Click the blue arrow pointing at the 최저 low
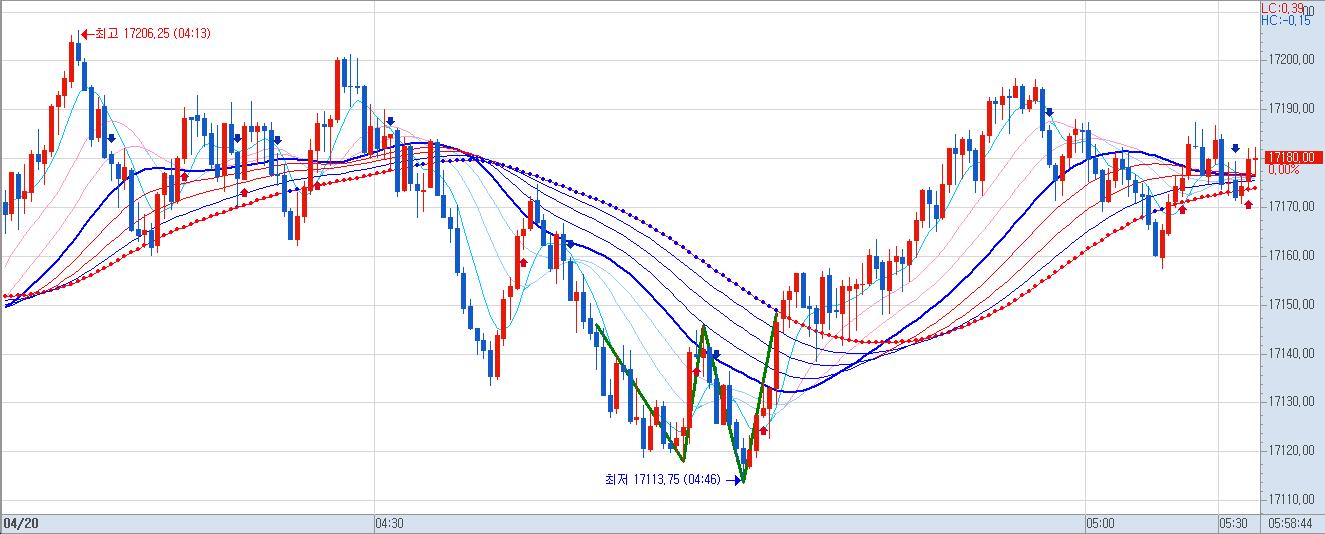 point(735,480)
